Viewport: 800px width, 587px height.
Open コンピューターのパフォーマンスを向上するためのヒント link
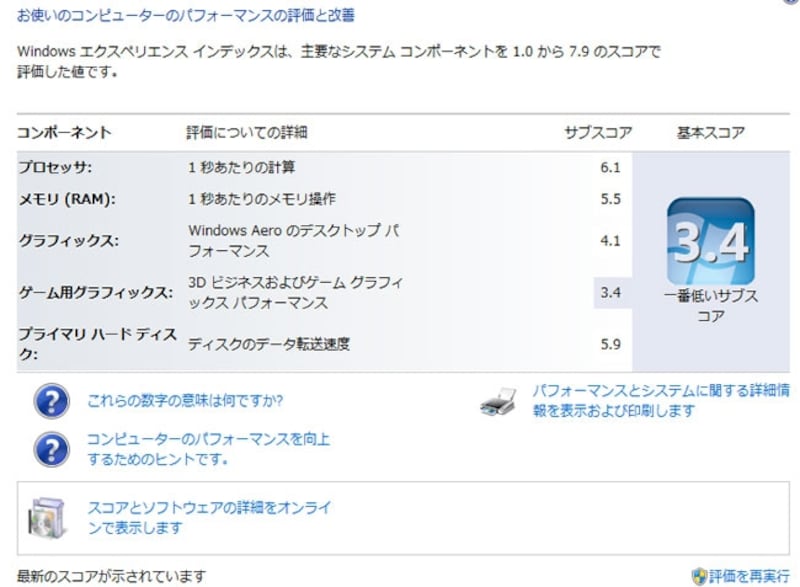click(x=208, y=449)
